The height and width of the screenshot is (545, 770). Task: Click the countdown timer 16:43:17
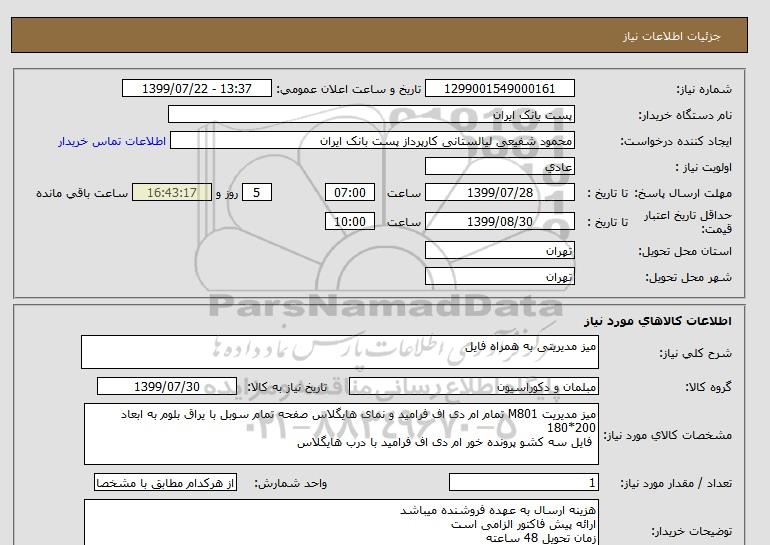(172, 192)
